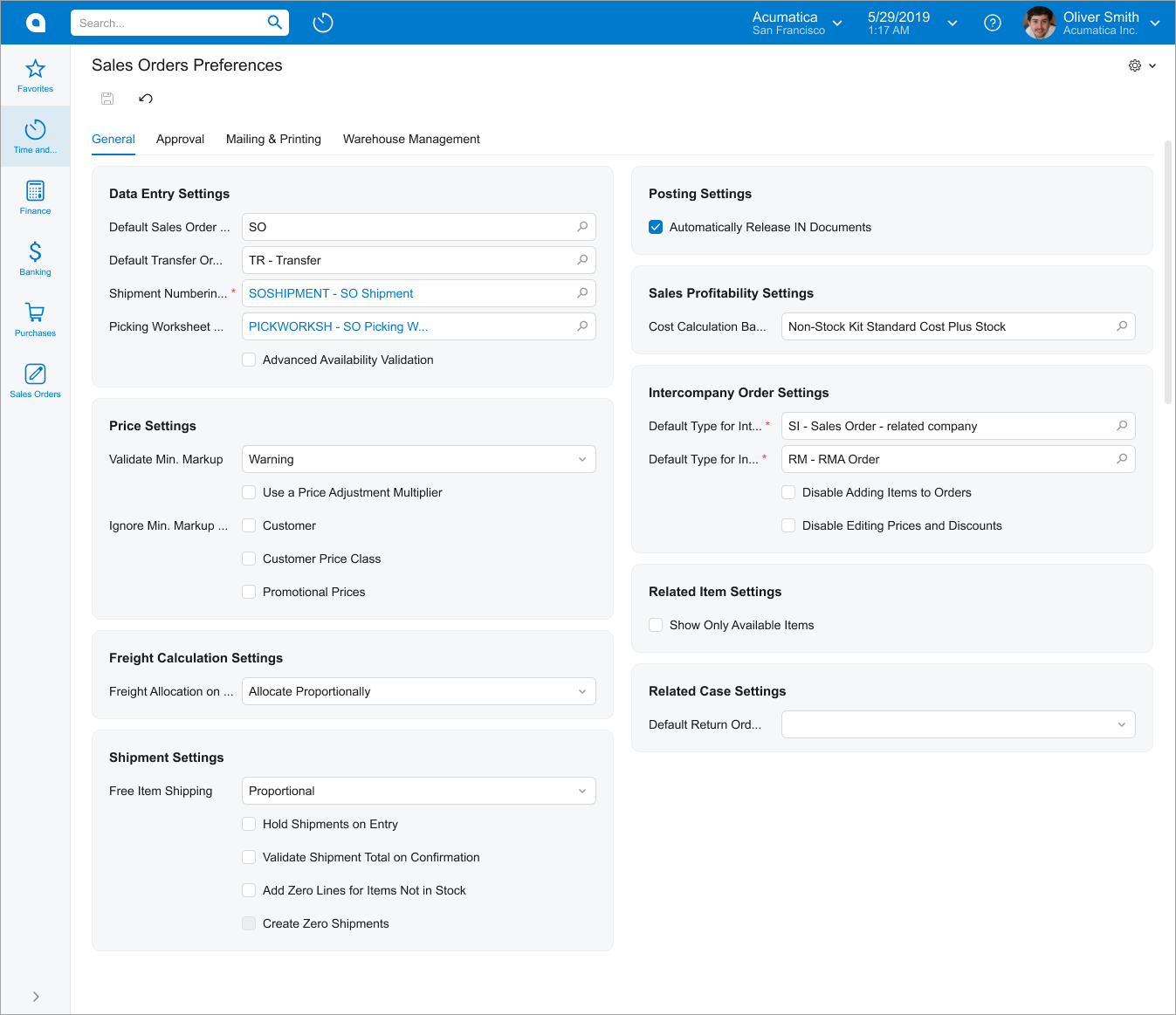Click the PICKWORKSH - SO Picking Worksheet link
This screenshot has width=1176, height=1015.
click(338, 326)
